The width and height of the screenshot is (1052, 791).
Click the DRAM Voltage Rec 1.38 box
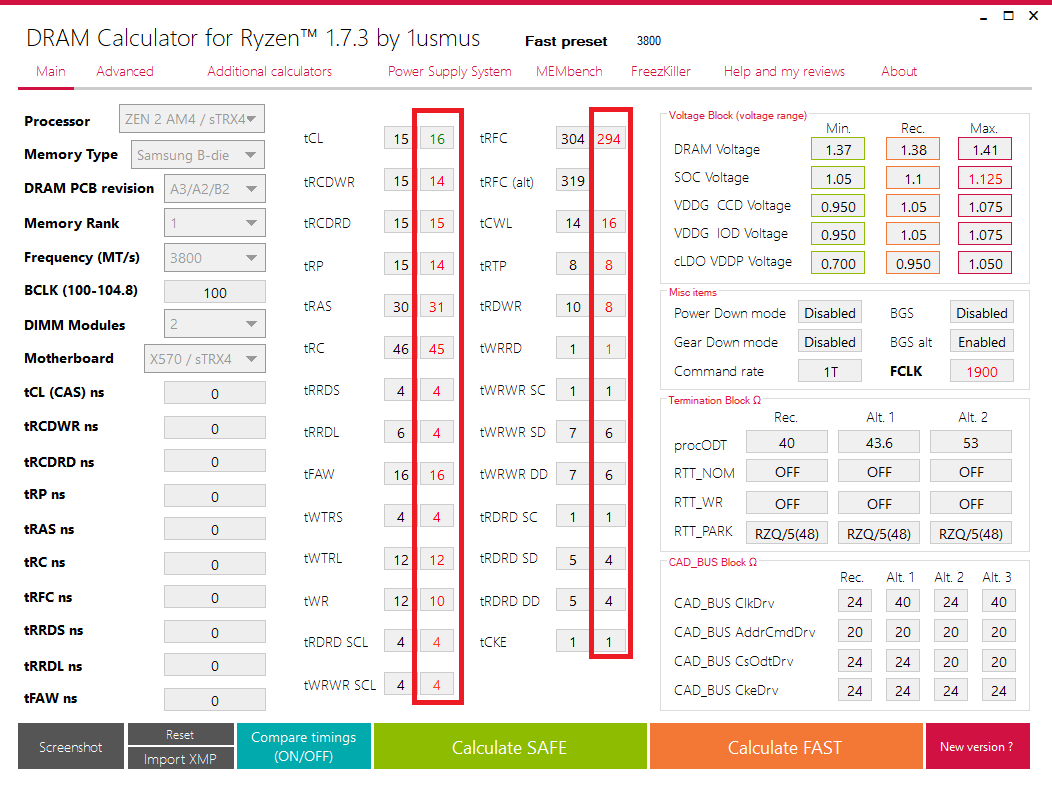(x=913, y=149)
